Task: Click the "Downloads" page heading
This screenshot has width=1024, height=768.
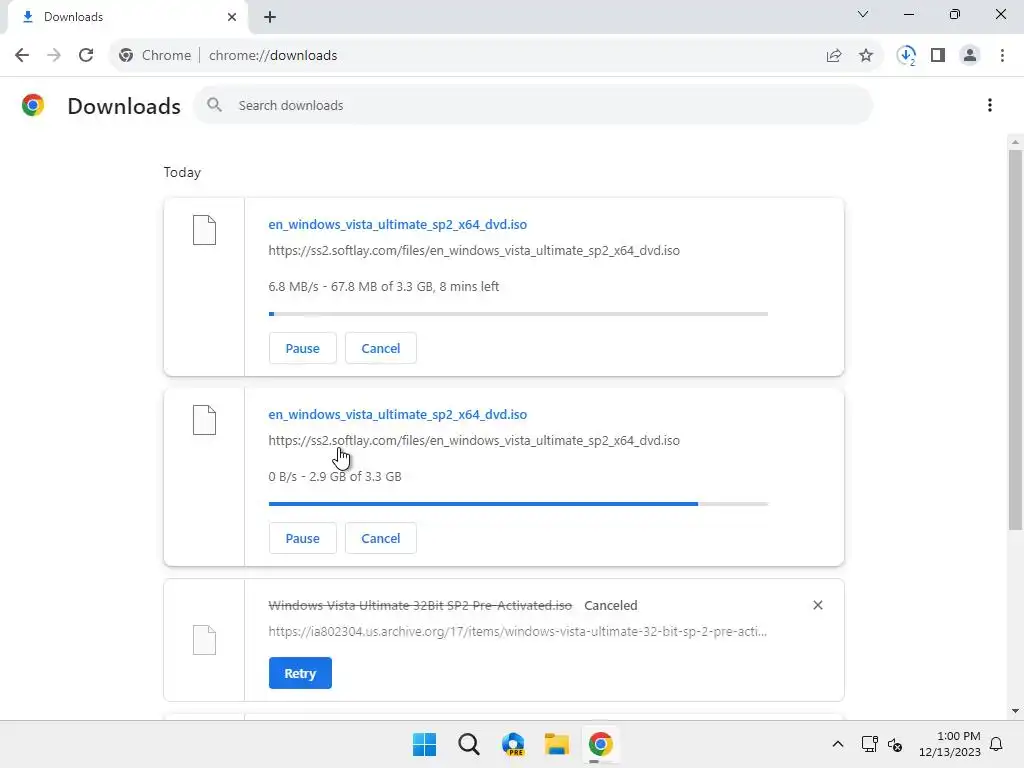Action: click(124, 106)
